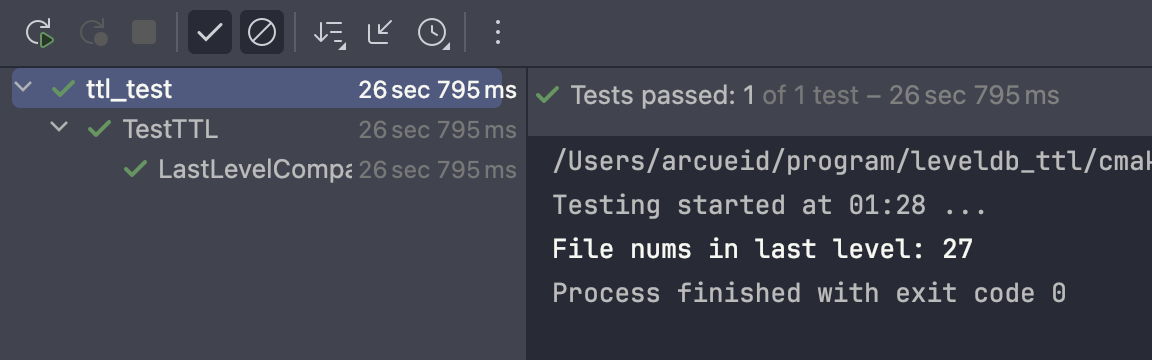1152x360 pixels.
Task: Select the TestTTL suite tree item
Action: point(170,129)
